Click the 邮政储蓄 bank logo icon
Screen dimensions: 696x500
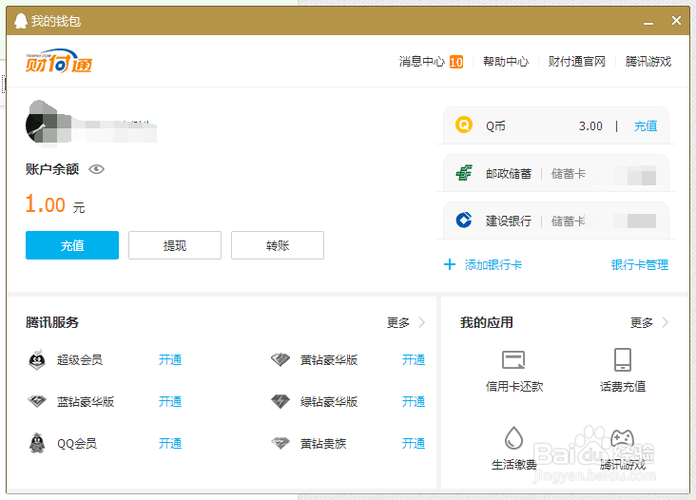point(464,173)
